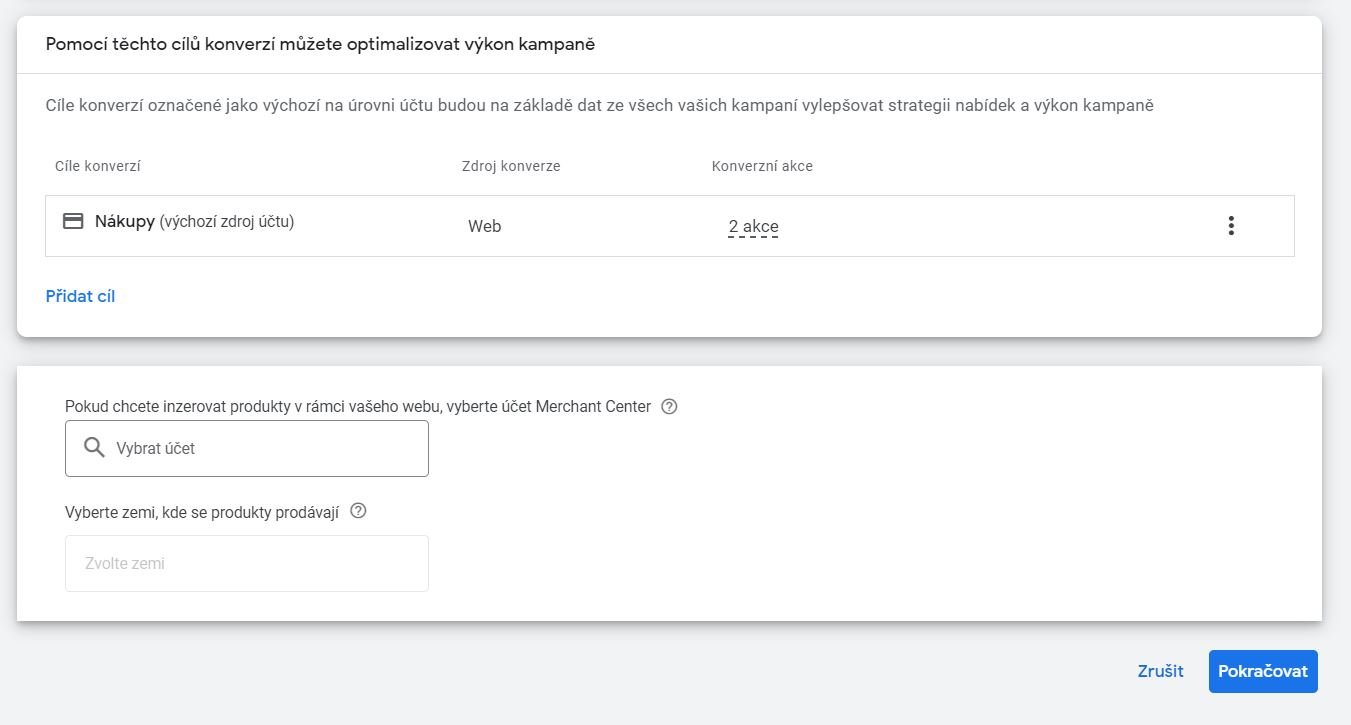Focus the Vybrat účet account field

(x=247, y=448)
